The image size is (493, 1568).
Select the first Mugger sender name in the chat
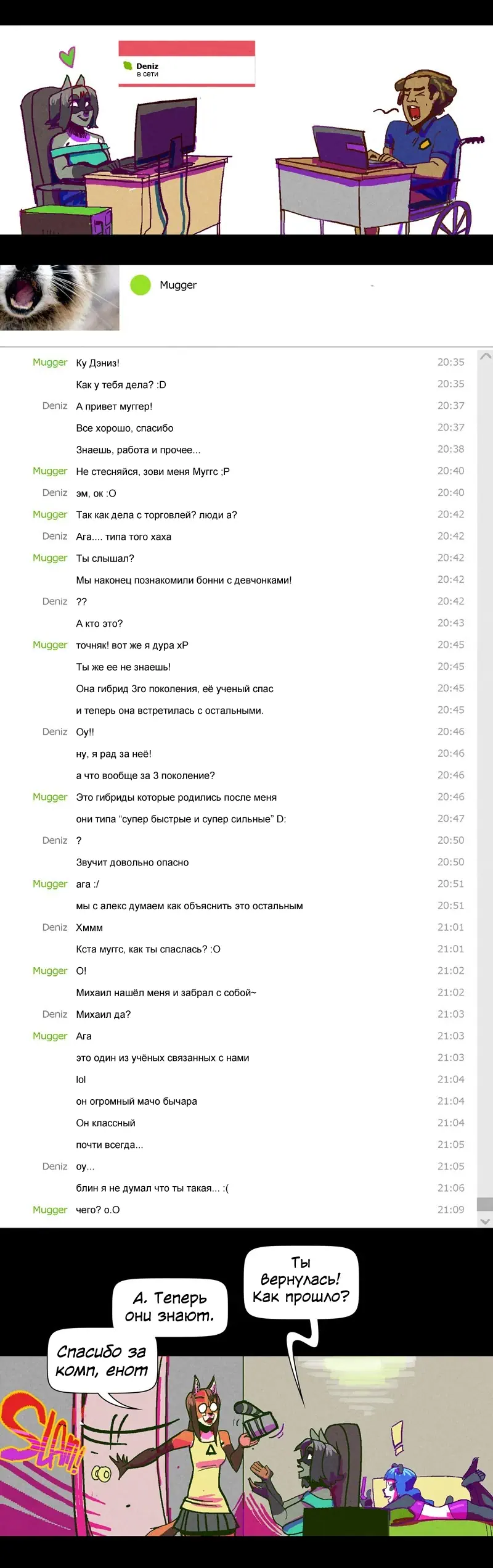50,363
